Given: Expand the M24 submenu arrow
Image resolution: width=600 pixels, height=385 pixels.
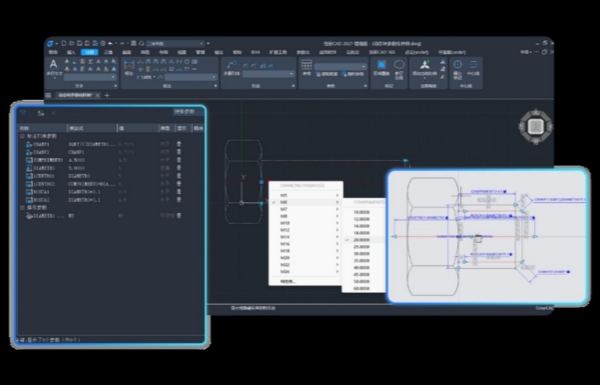Looking at the screenshot, I should [338, 272].
